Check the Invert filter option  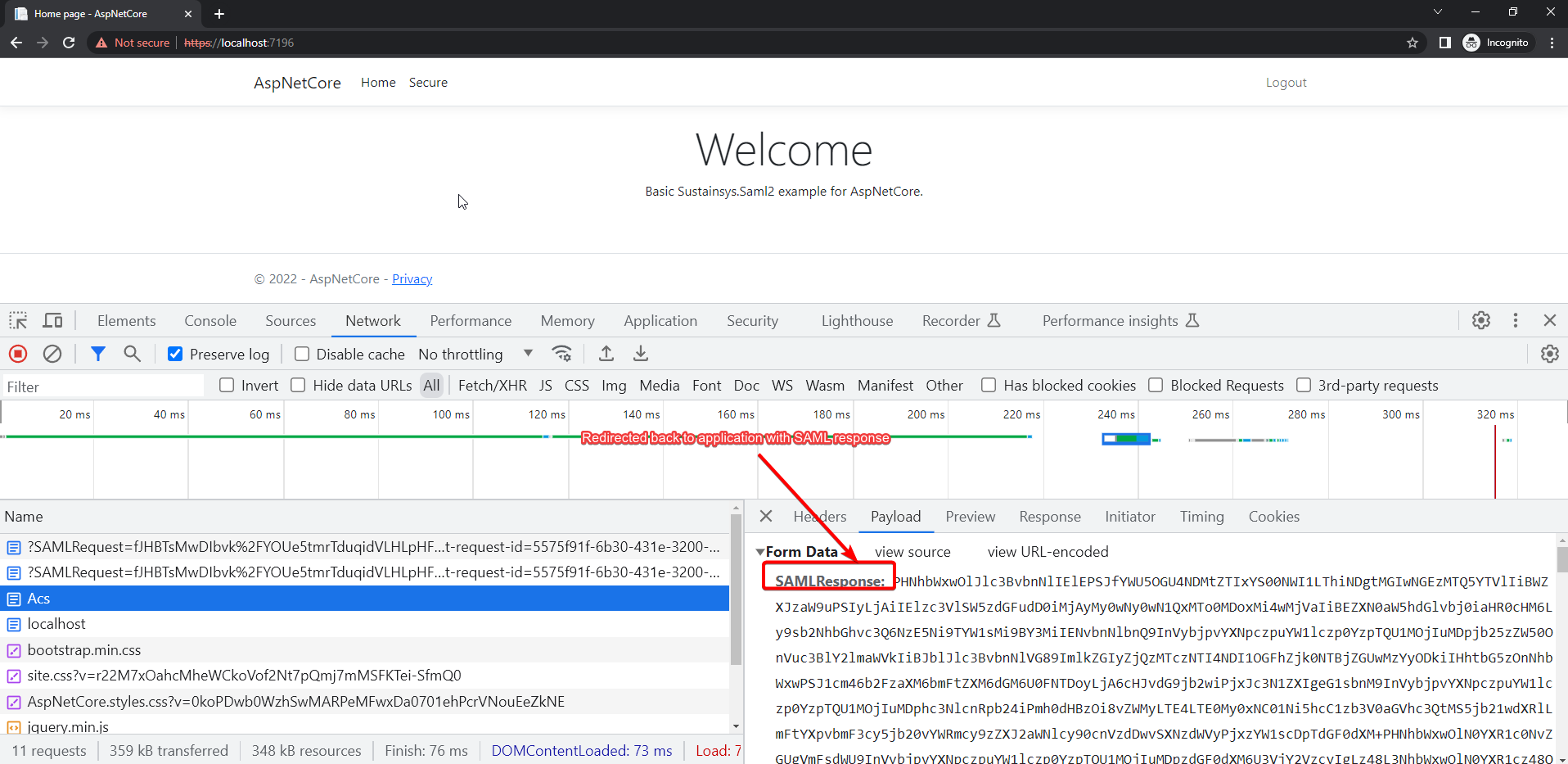click(227, 385)
